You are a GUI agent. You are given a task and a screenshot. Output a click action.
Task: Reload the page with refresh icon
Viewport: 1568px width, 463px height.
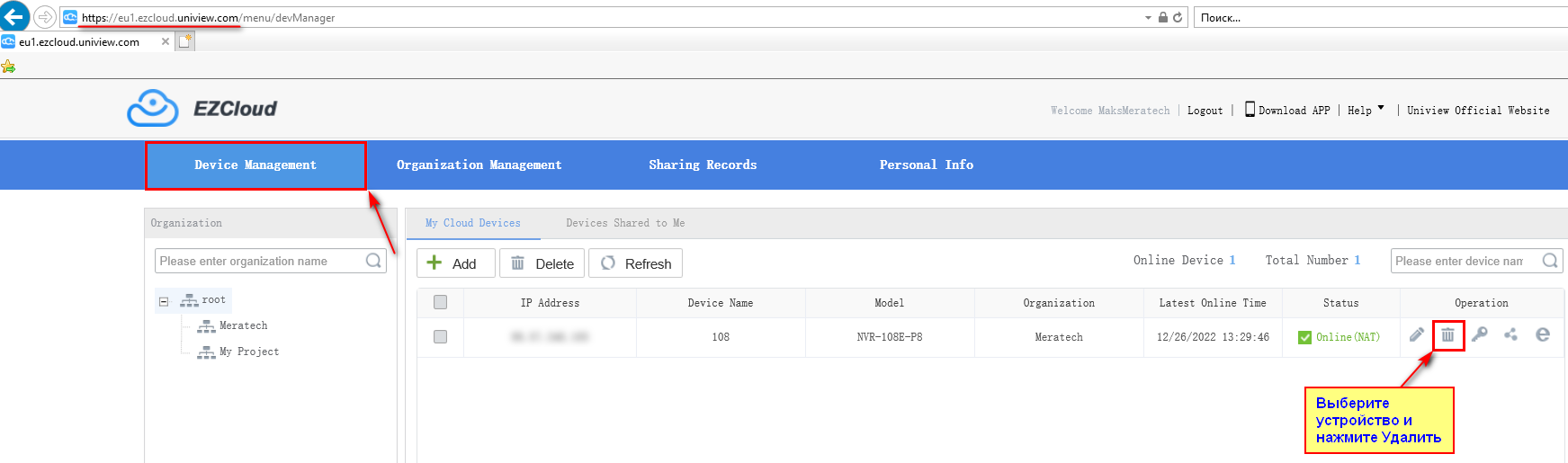[1178, 17]
